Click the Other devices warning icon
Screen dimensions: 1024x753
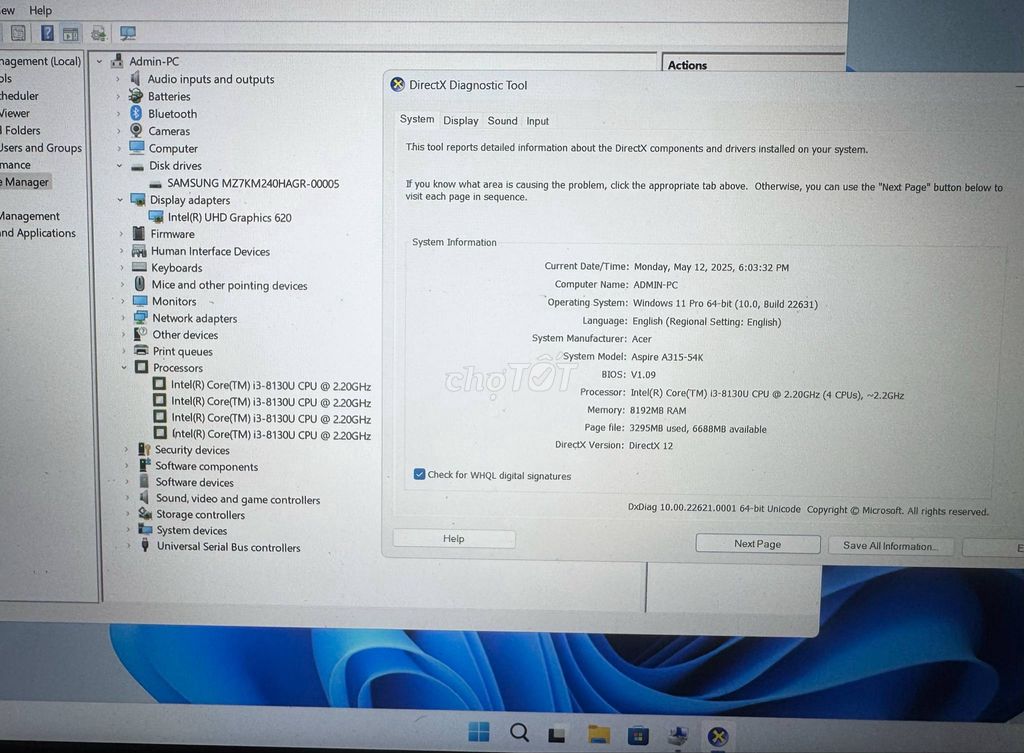pos(140,334)
